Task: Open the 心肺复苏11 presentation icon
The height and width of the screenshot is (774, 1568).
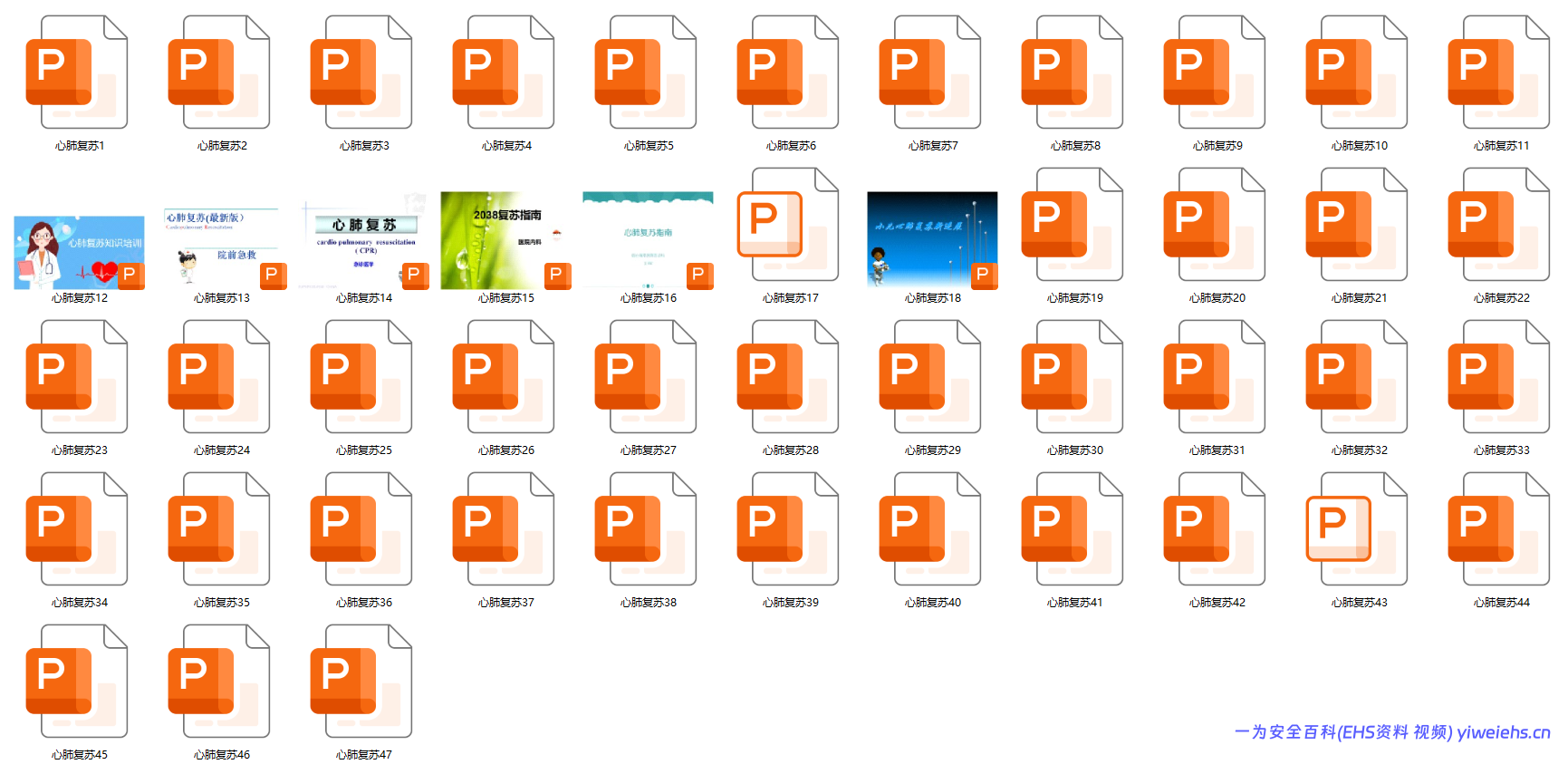Action: click(x=1500, y=73)
